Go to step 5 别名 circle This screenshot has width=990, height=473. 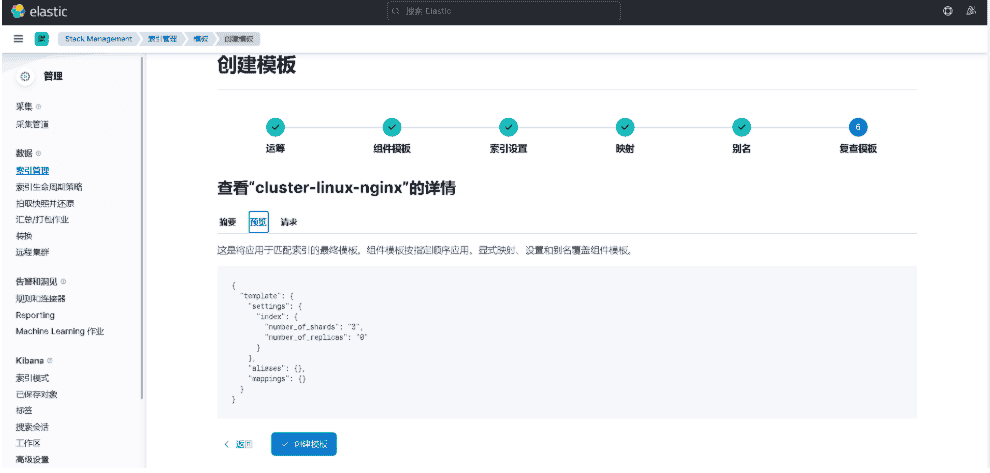[x=741, y=128]
